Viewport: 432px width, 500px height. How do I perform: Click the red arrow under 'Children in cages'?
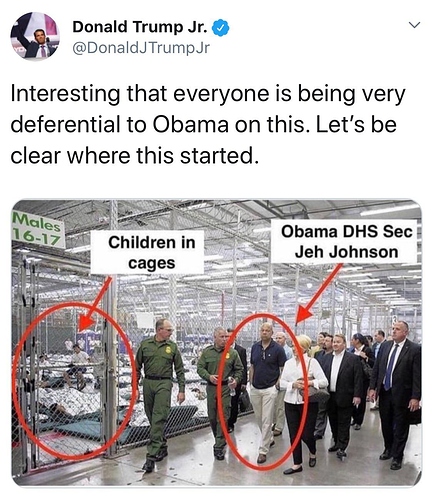pyautogui.click(x=94, y=305)
